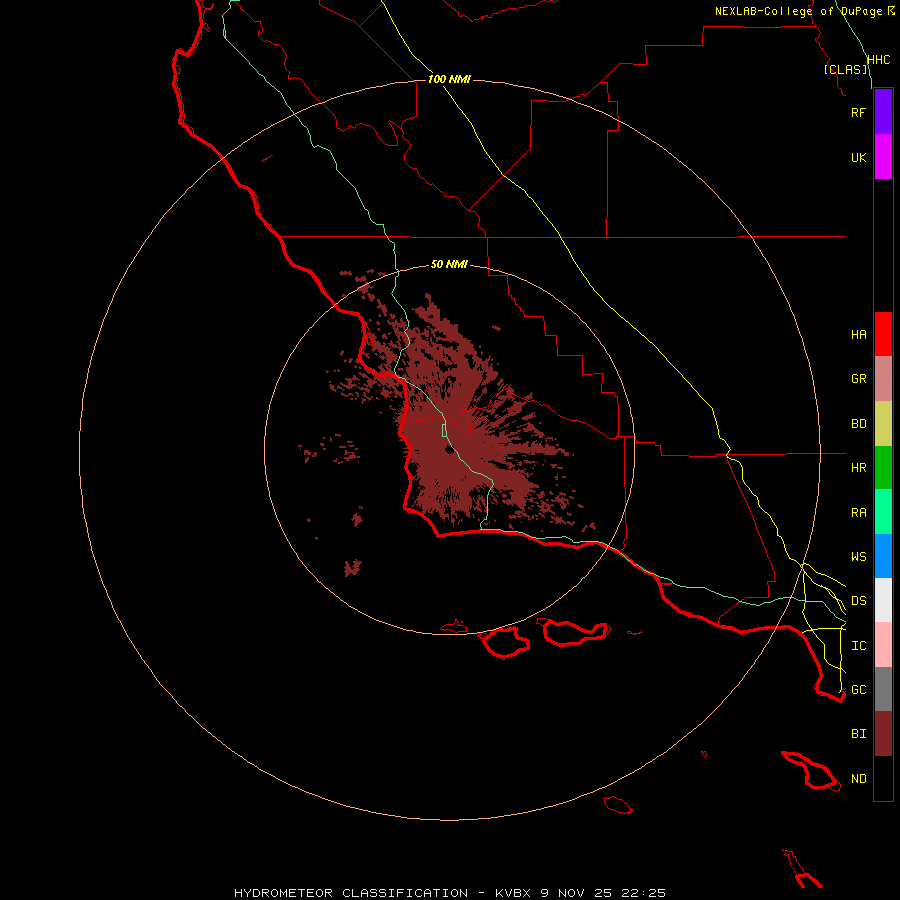Click the 'HHC' product code text
Viewport: 900px width, 900px height.
(x=878, y=60)
